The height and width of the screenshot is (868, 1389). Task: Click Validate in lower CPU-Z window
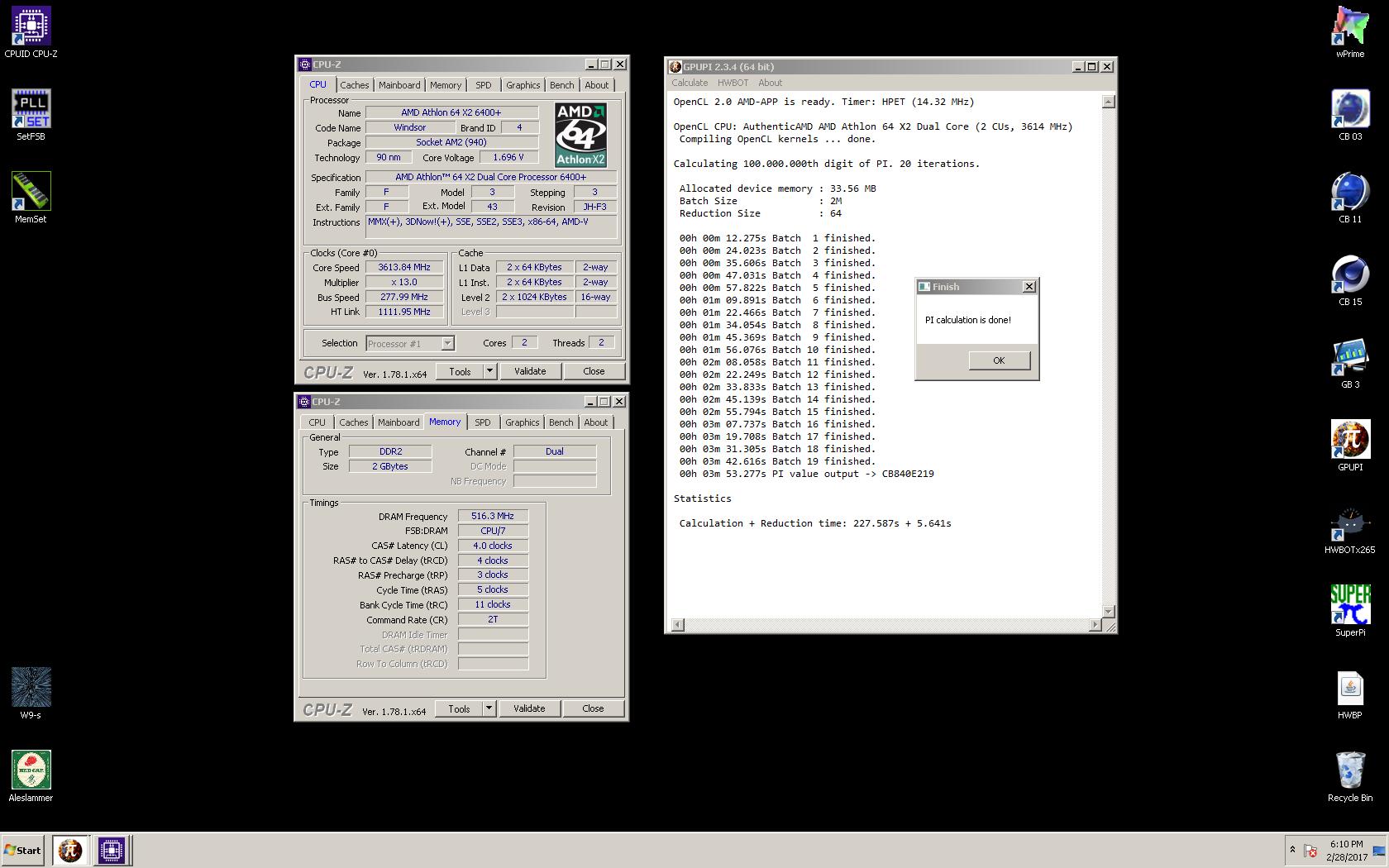point(529,708)
